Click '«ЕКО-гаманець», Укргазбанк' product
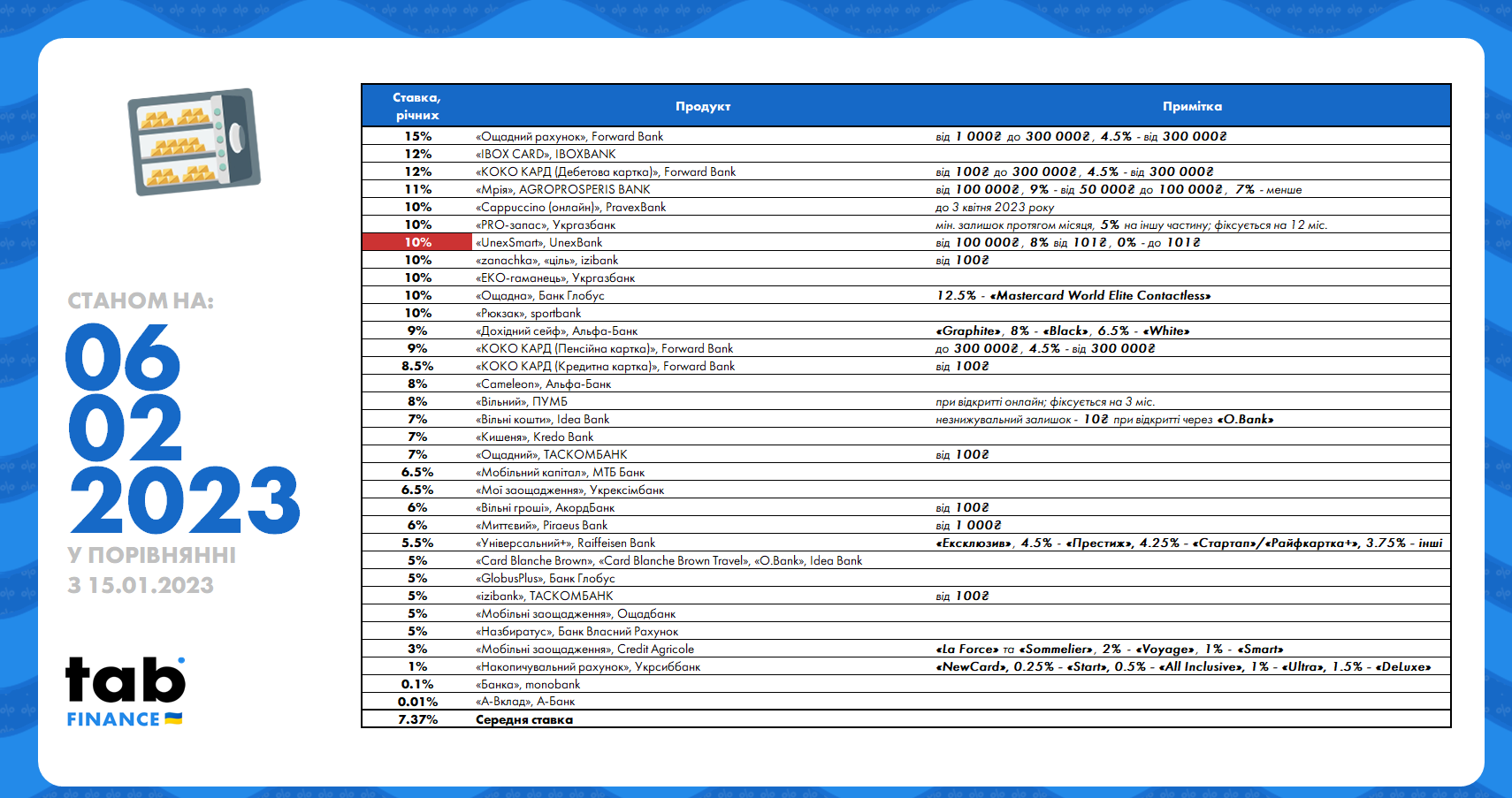Viewport: 1512px width, 798px height. 555,277
